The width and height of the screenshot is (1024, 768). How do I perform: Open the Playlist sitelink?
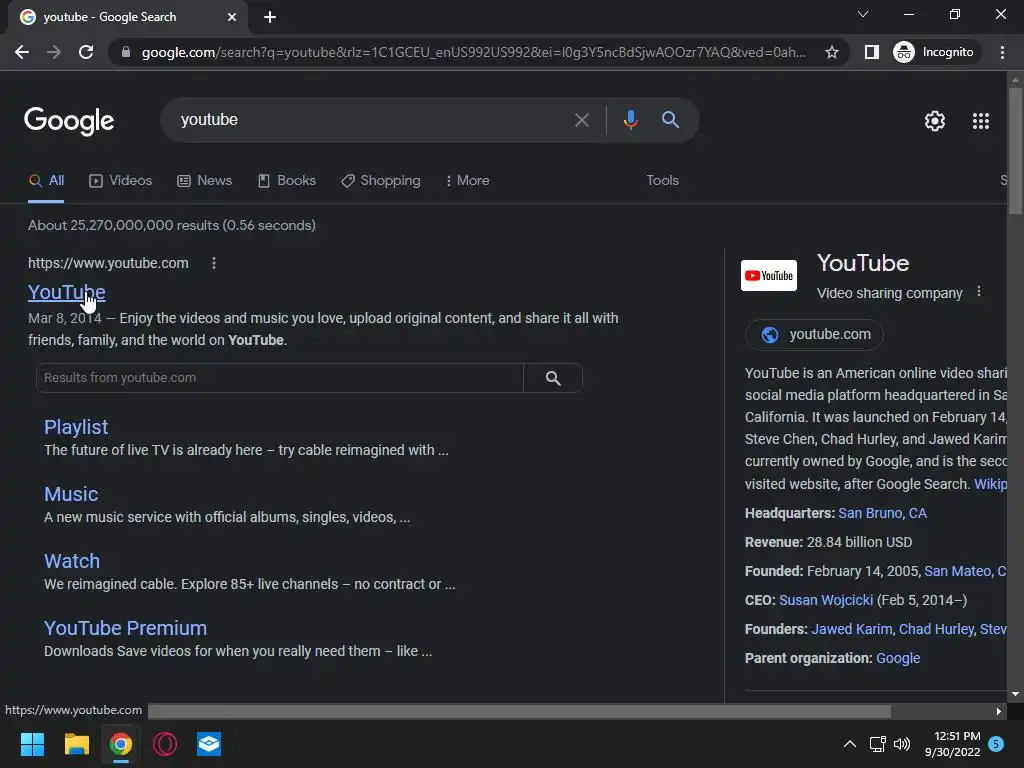click(x=76, y=427)
